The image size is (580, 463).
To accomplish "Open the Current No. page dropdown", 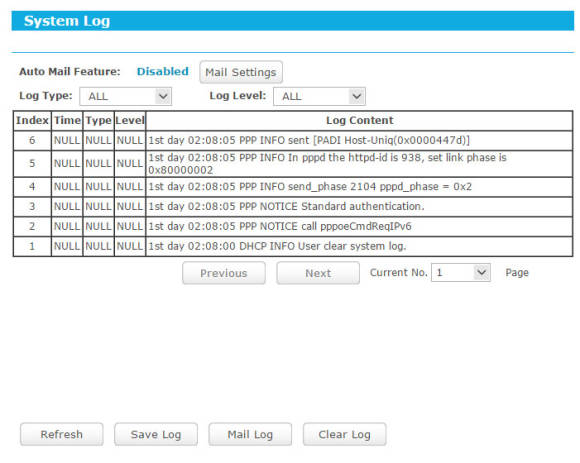I will pyautogui.click(x=461, y=273).
